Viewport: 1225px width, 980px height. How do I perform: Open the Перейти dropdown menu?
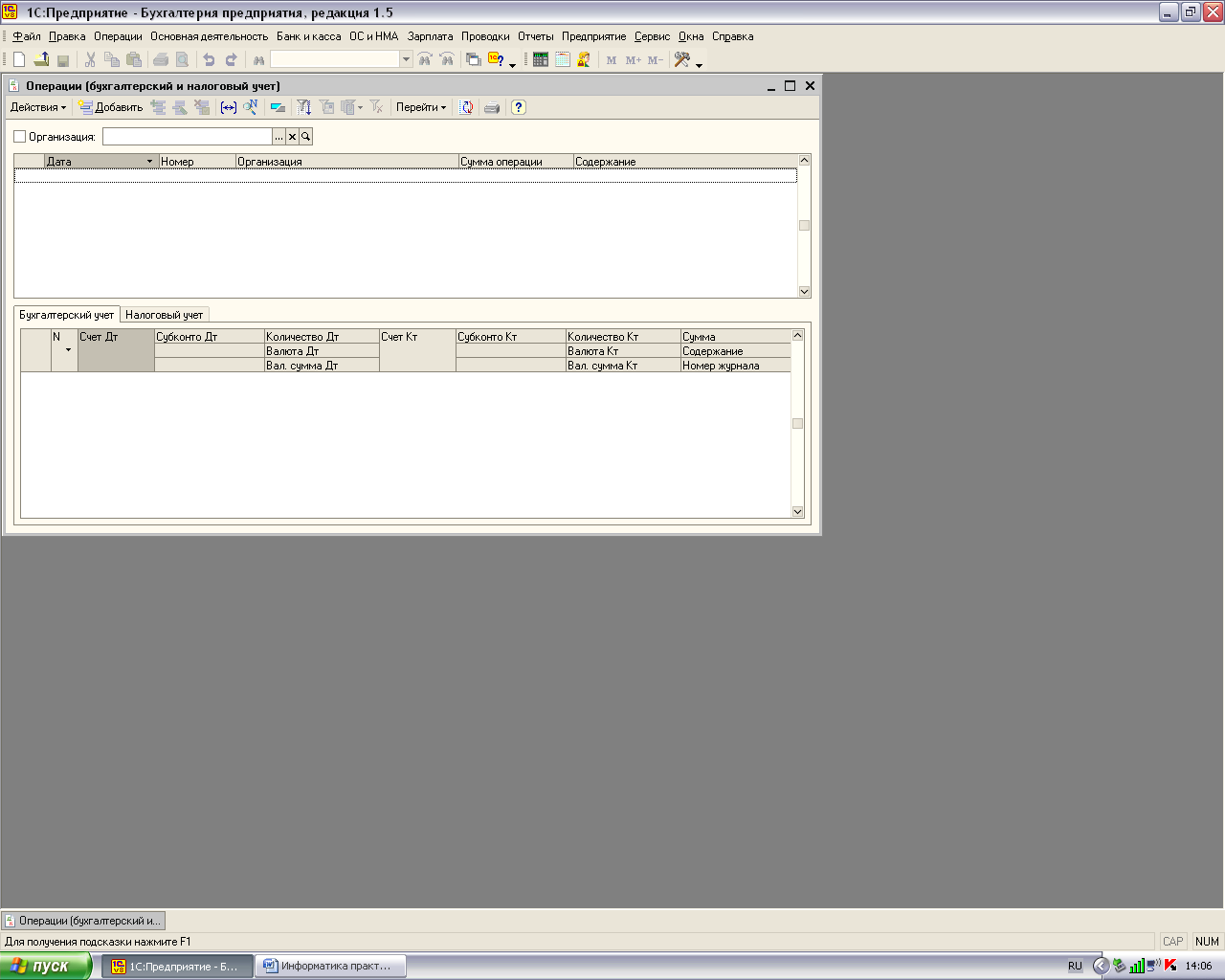point(421,107)
